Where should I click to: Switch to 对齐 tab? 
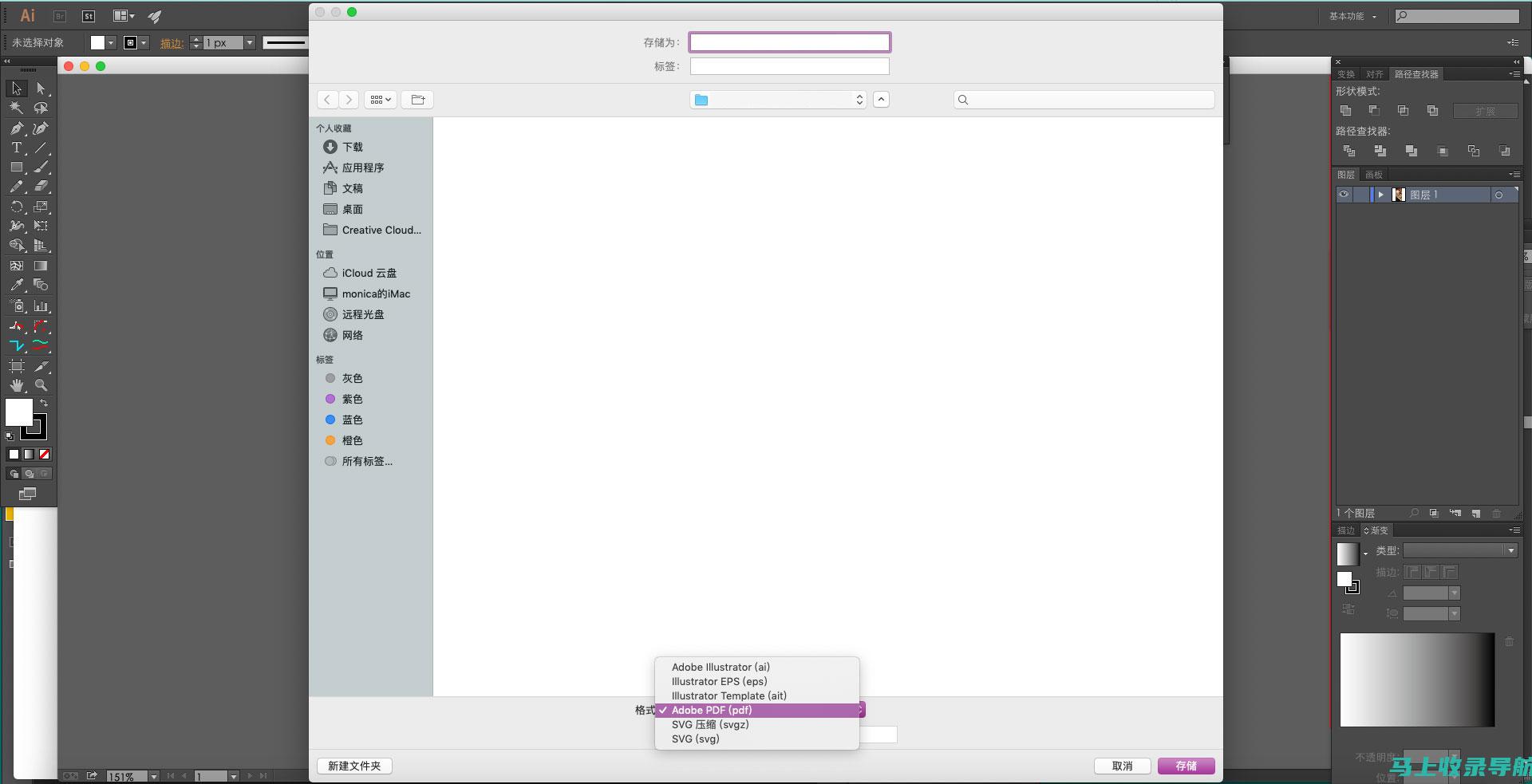point(1374,74)
